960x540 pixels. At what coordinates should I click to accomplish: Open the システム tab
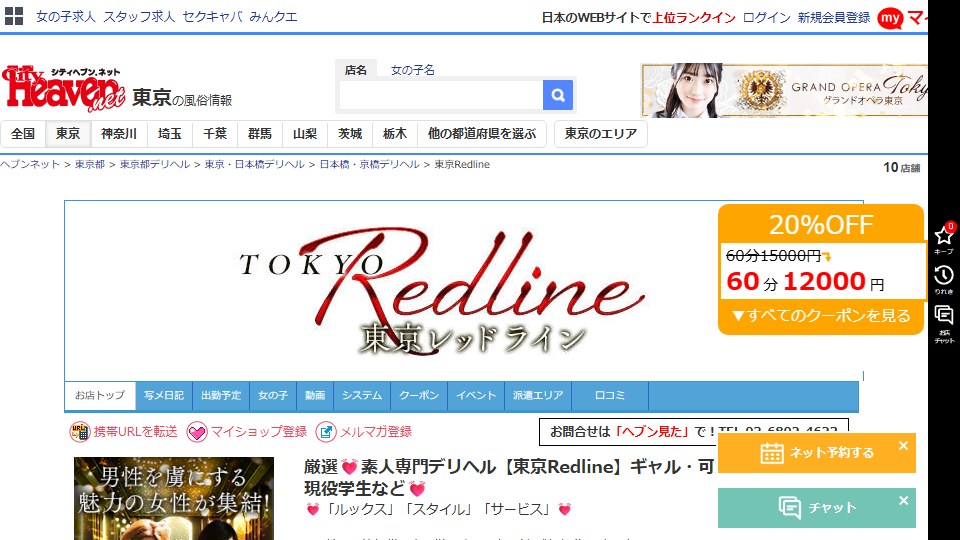click(362, 396)
